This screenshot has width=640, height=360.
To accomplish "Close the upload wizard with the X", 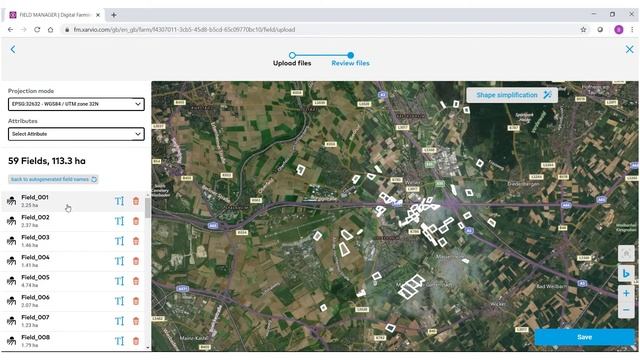I will coord(629,49).
